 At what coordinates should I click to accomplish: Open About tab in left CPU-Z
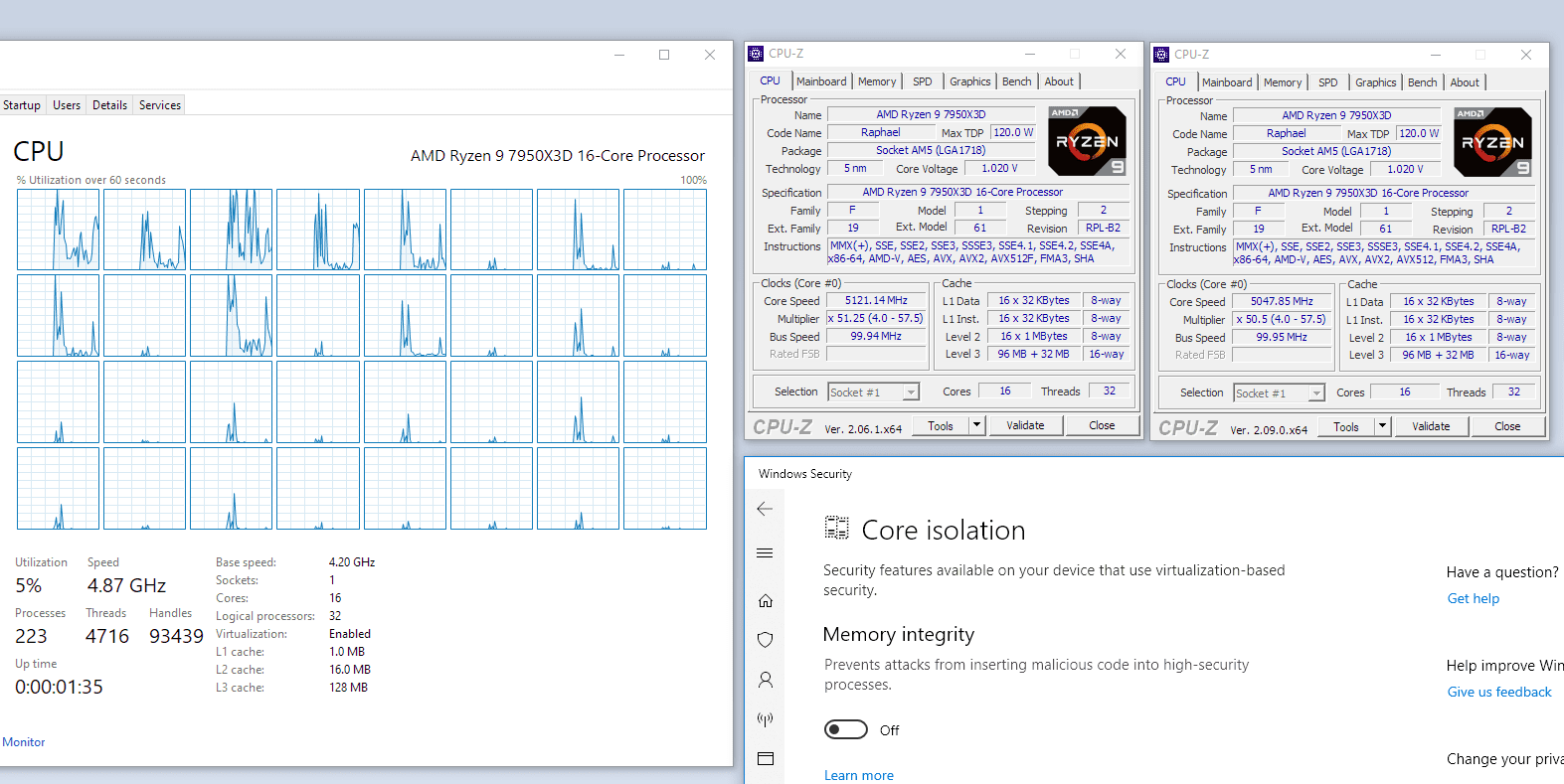click(x=1059, y=81)
